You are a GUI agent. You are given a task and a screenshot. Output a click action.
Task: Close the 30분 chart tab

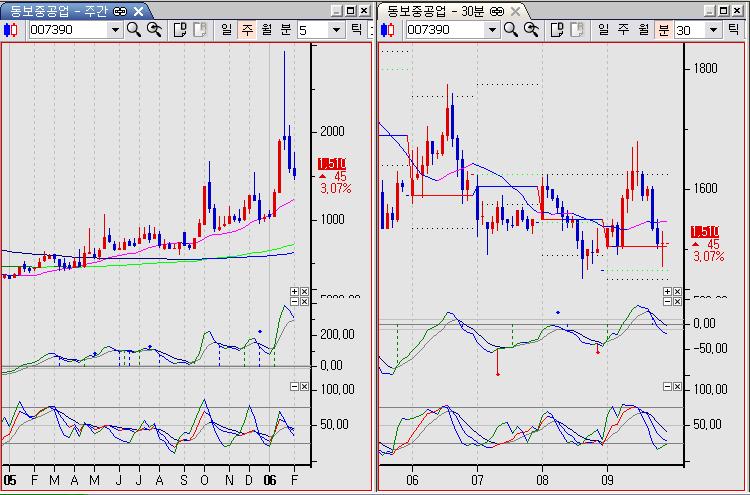click(517, 10)
